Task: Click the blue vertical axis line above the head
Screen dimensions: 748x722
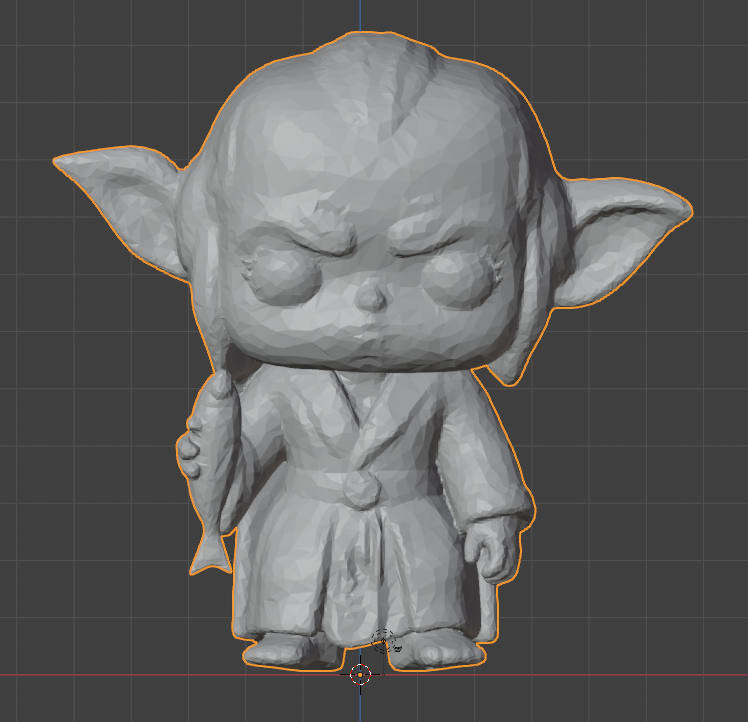Action: [x=359, y=14]
